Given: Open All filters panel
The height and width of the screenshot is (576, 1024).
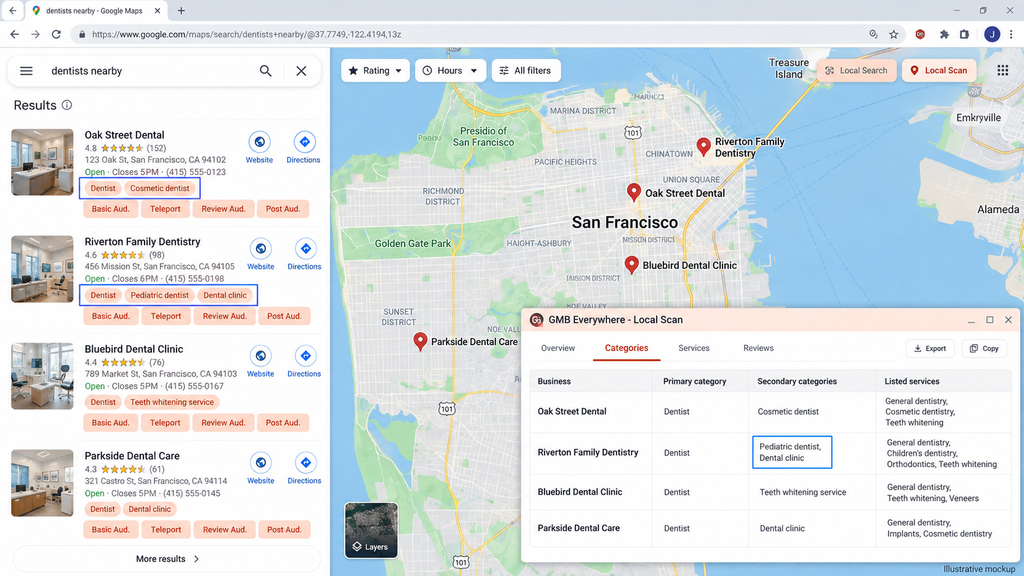Looking at the screenshot, I should click(x=526, y=71).
